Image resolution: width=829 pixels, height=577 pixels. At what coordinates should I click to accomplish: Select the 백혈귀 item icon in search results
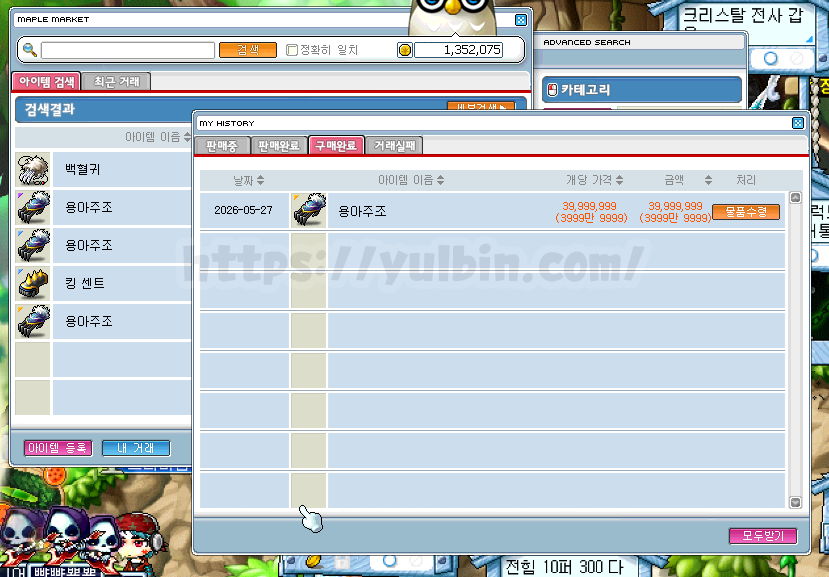[x=33, y=169]
